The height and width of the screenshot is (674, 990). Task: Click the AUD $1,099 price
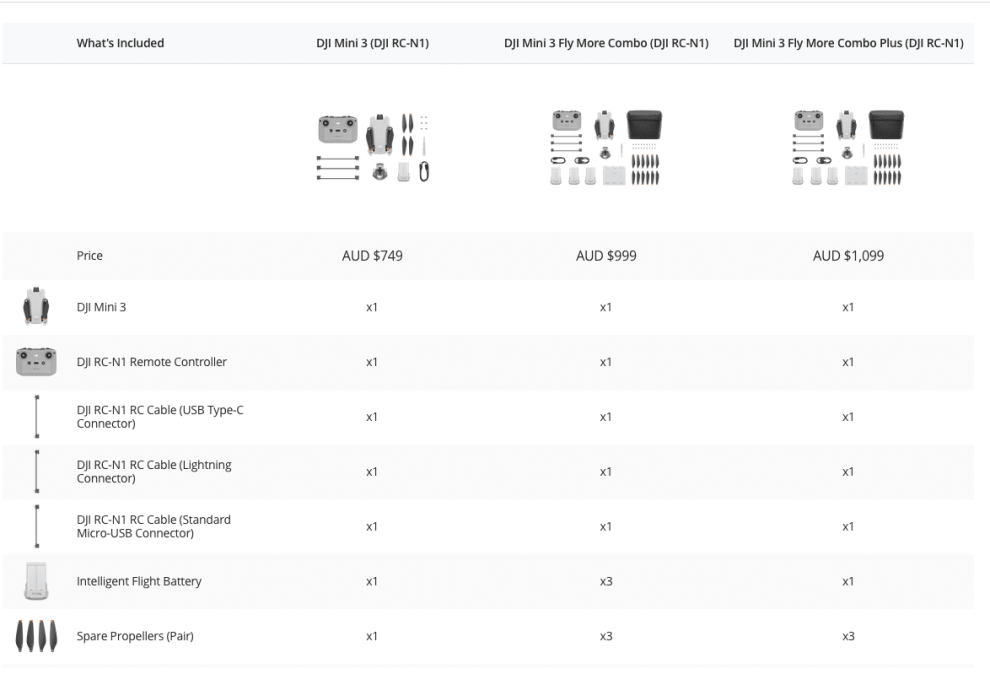point(848,255)
